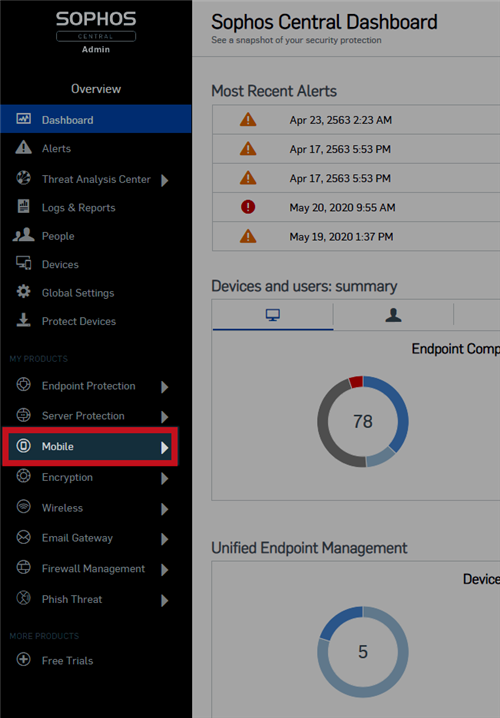Expand the Threat Analysis Center submenu arrow
Screen dimensions: 500x718
pos(165,180)
